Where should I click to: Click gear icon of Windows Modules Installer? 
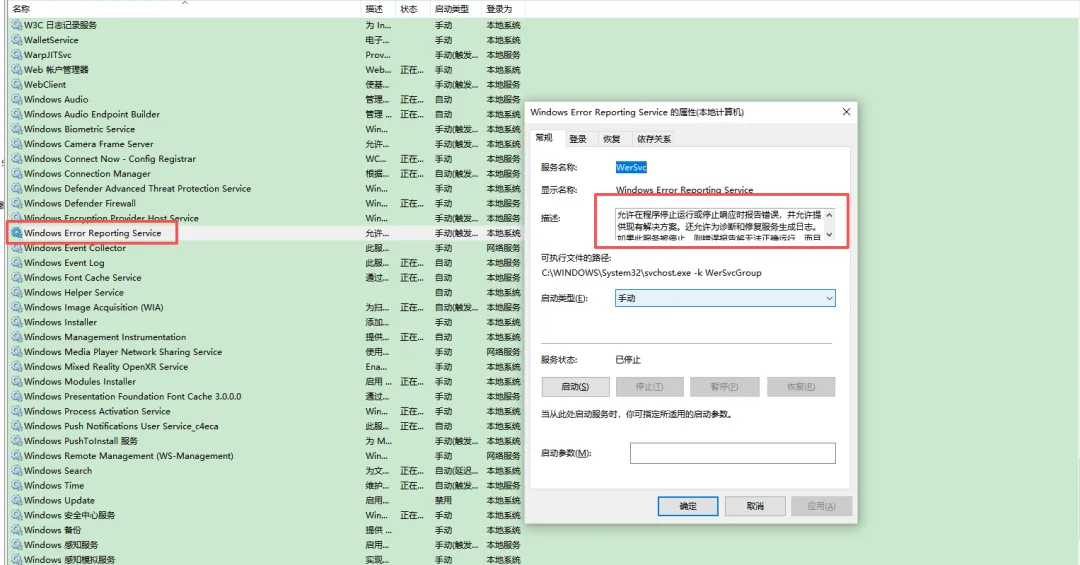17,382
